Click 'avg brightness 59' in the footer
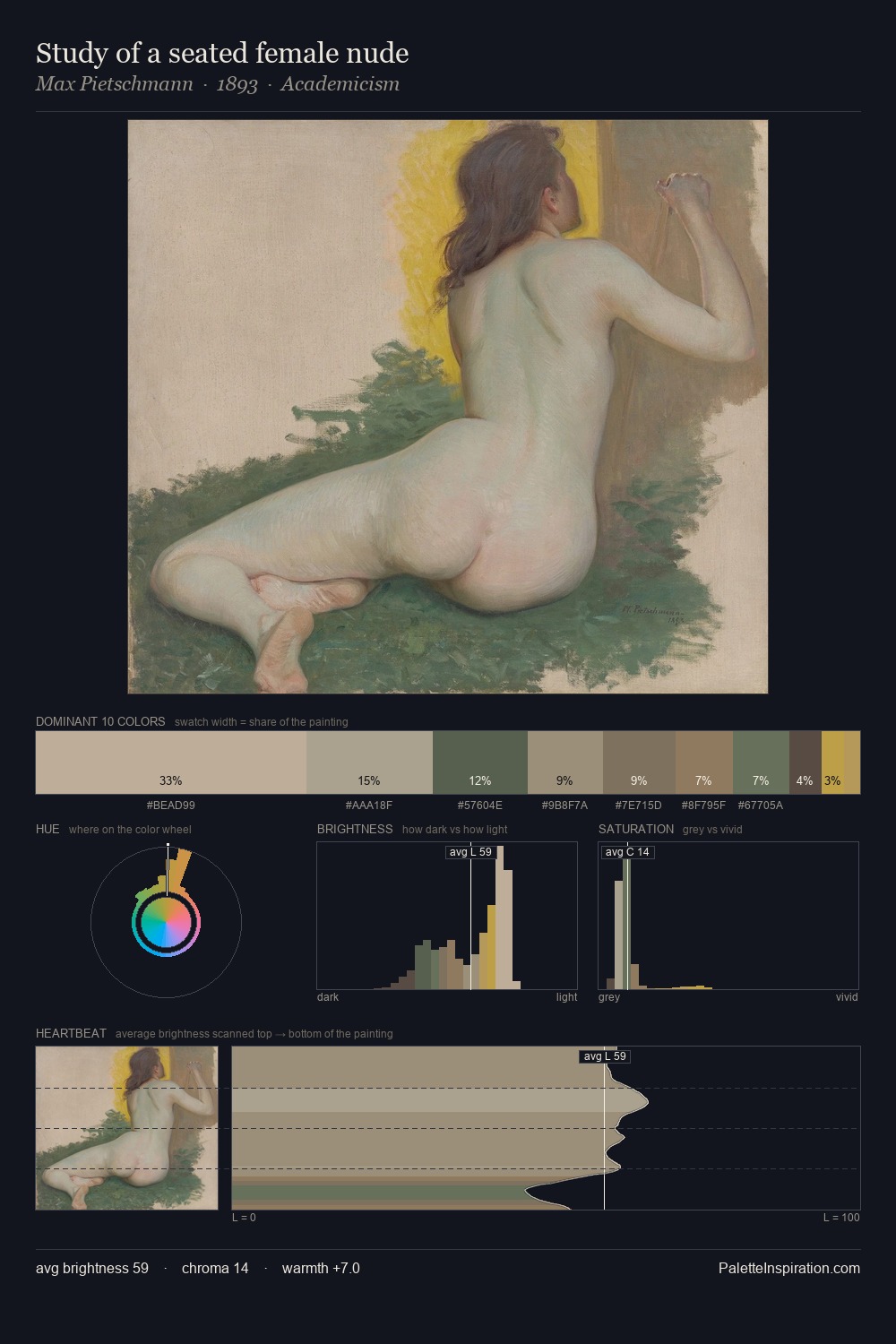 click(x=92, y=1268)
